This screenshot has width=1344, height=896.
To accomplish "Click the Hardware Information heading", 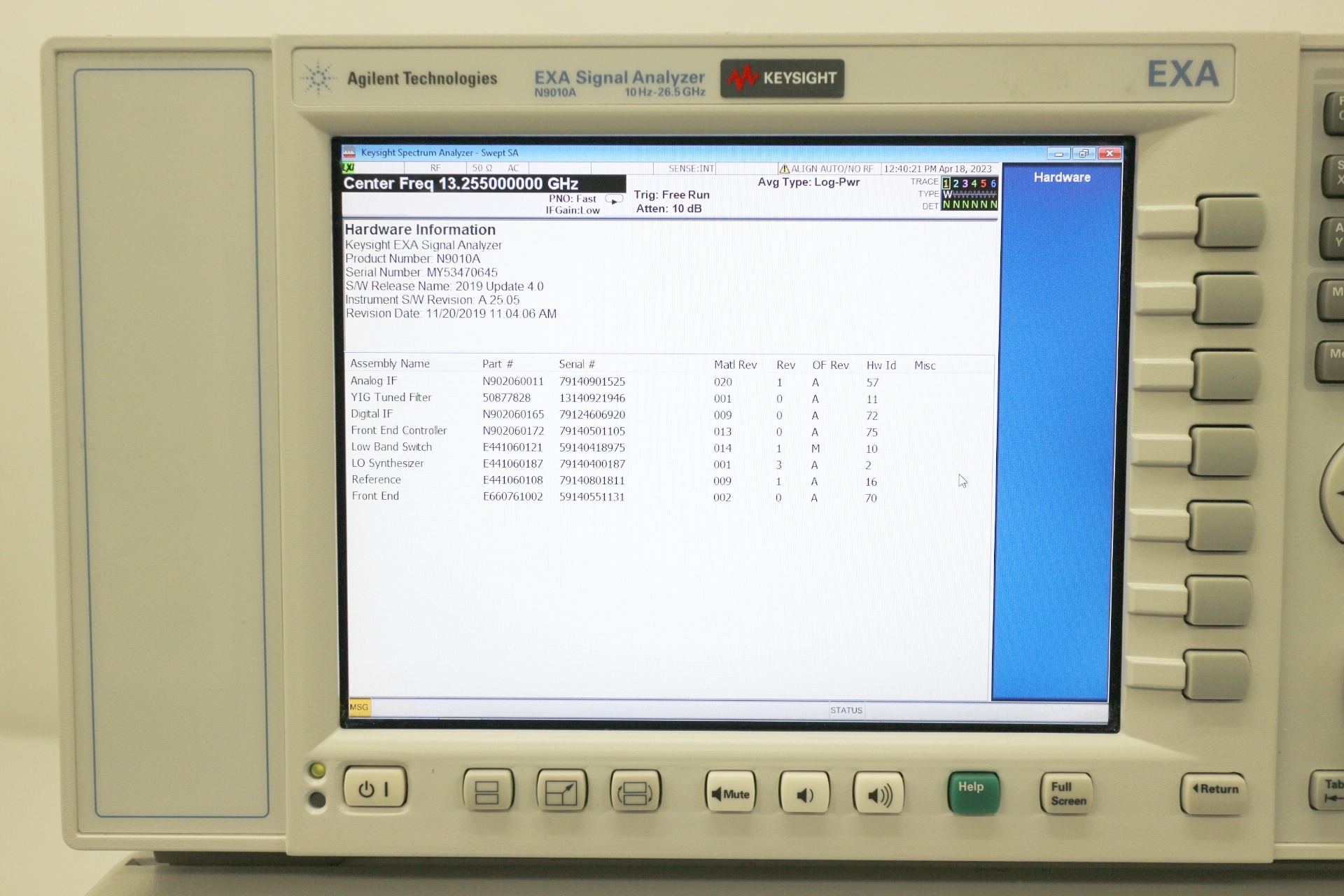I will 420,230.
